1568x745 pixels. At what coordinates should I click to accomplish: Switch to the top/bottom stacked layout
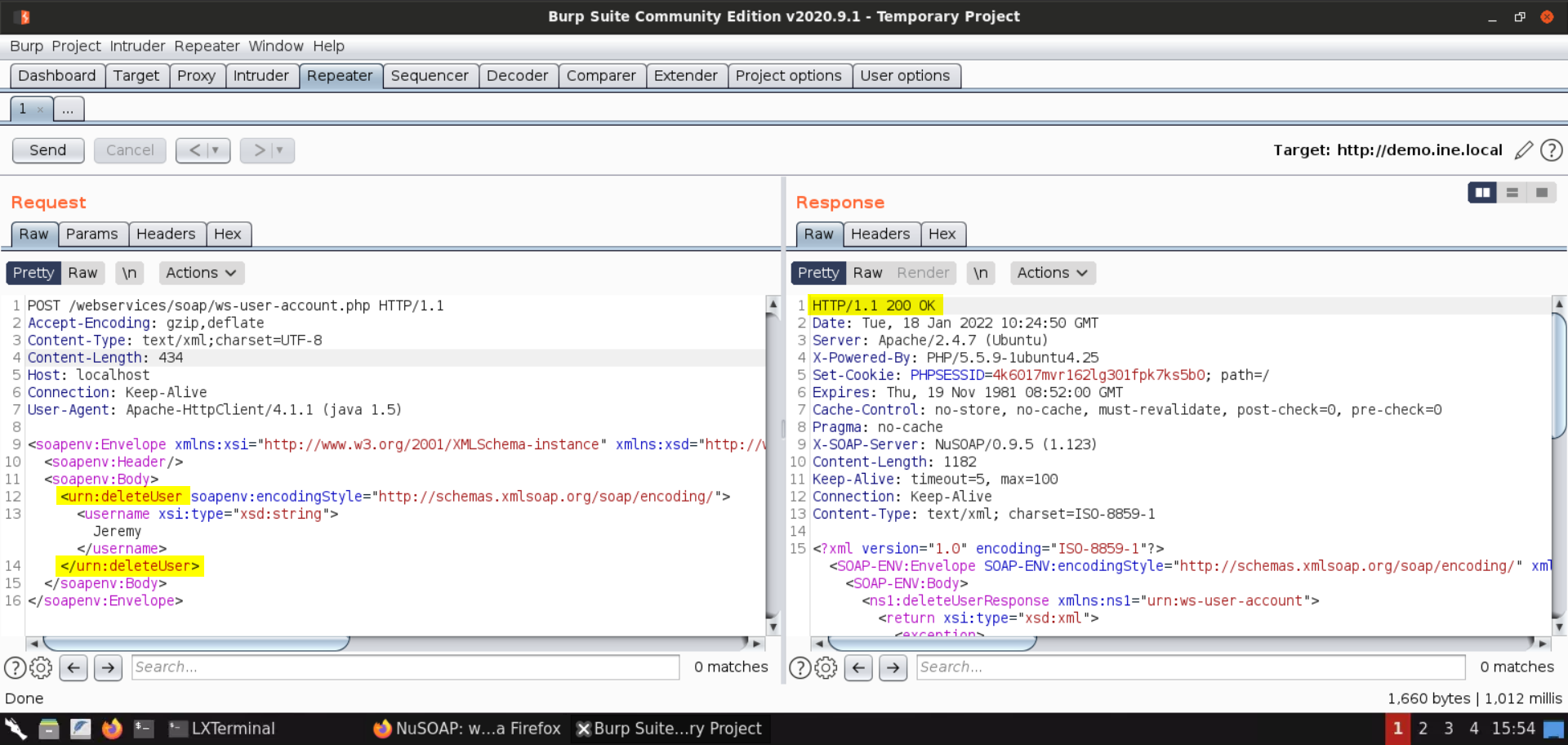[x=1512, y=193]
